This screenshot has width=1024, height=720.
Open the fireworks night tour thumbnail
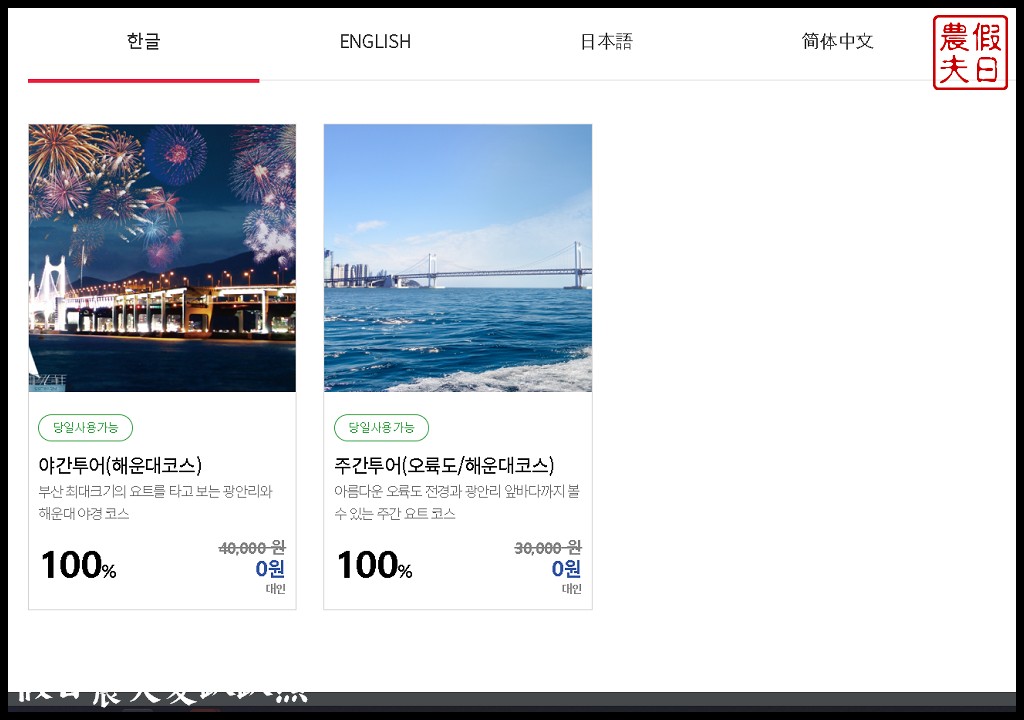point(162,258)
